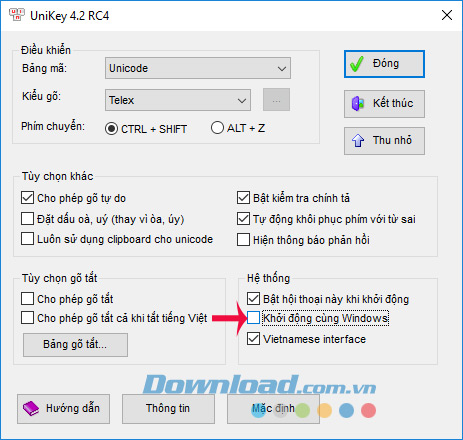Screen dimensions: 463x440
Task: Click the Mặc định default button
Action: [x=273, y=409]
